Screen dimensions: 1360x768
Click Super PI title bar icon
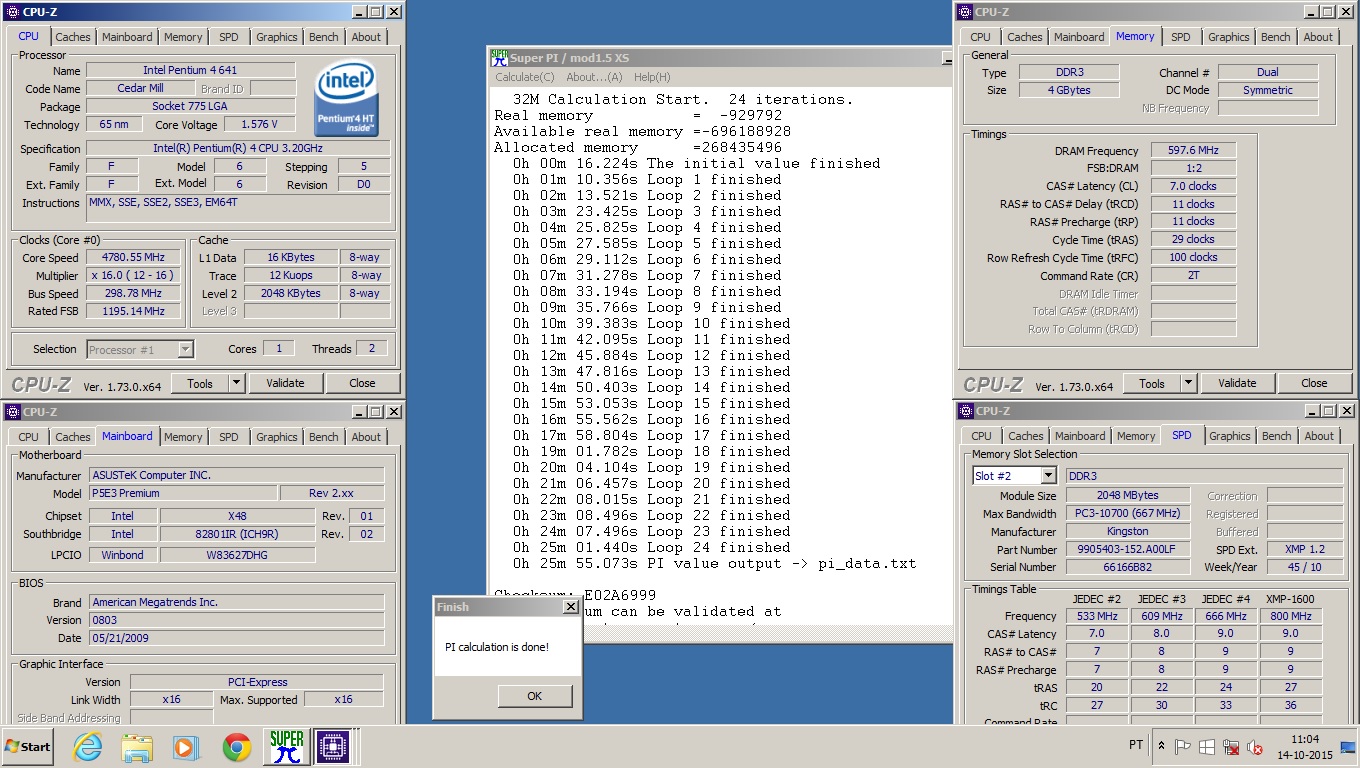(x=499, y=57)
